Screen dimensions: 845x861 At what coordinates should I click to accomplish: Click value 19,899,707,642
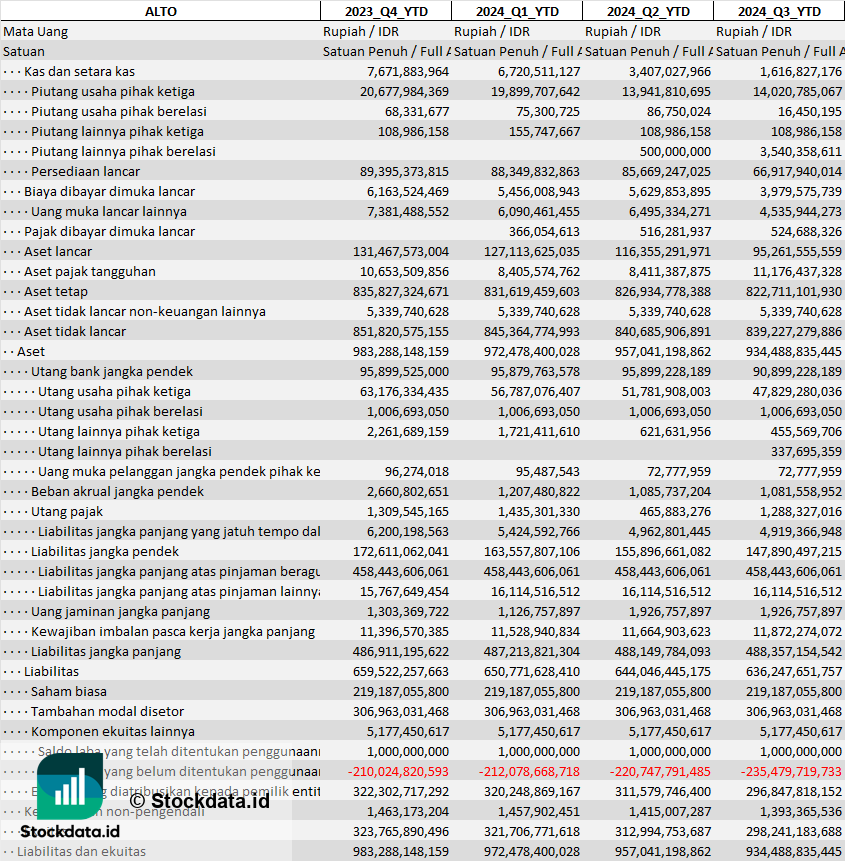point(535,91)
